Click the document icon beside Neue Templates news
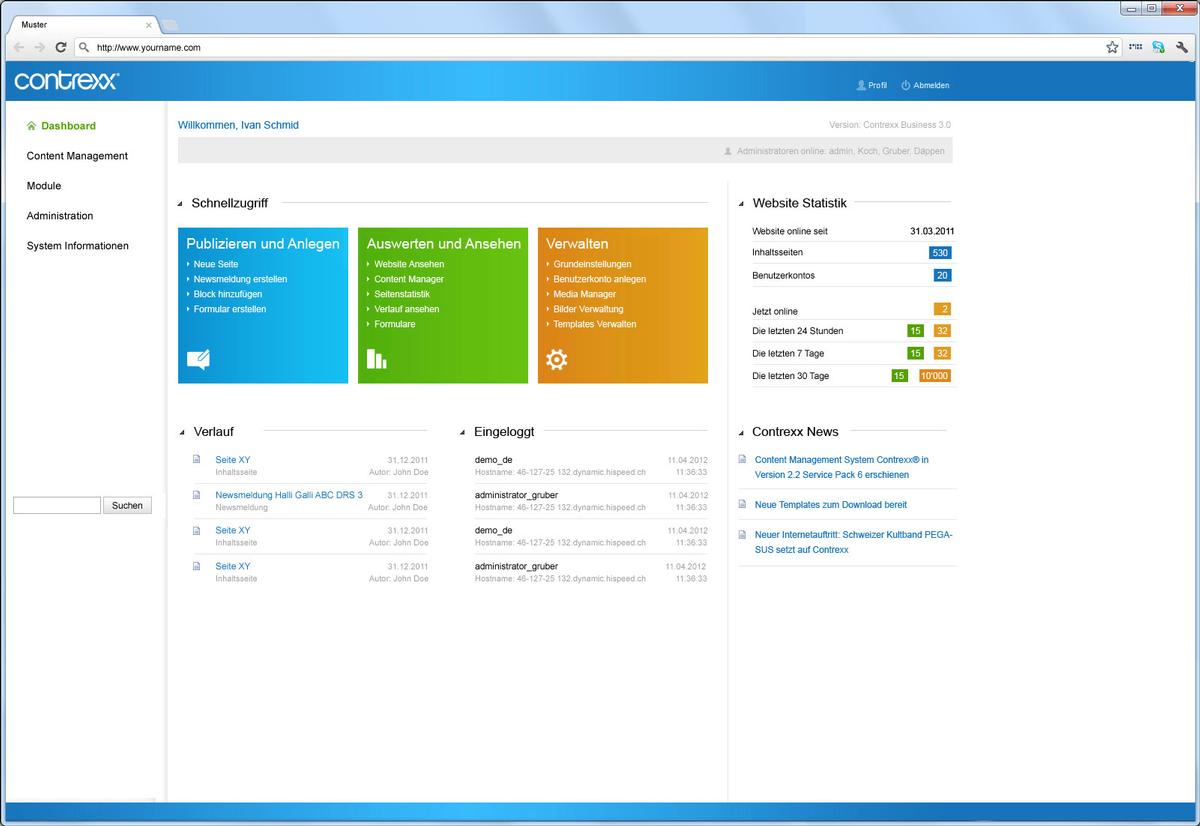 pyautogui.click(x=742, y=505)
